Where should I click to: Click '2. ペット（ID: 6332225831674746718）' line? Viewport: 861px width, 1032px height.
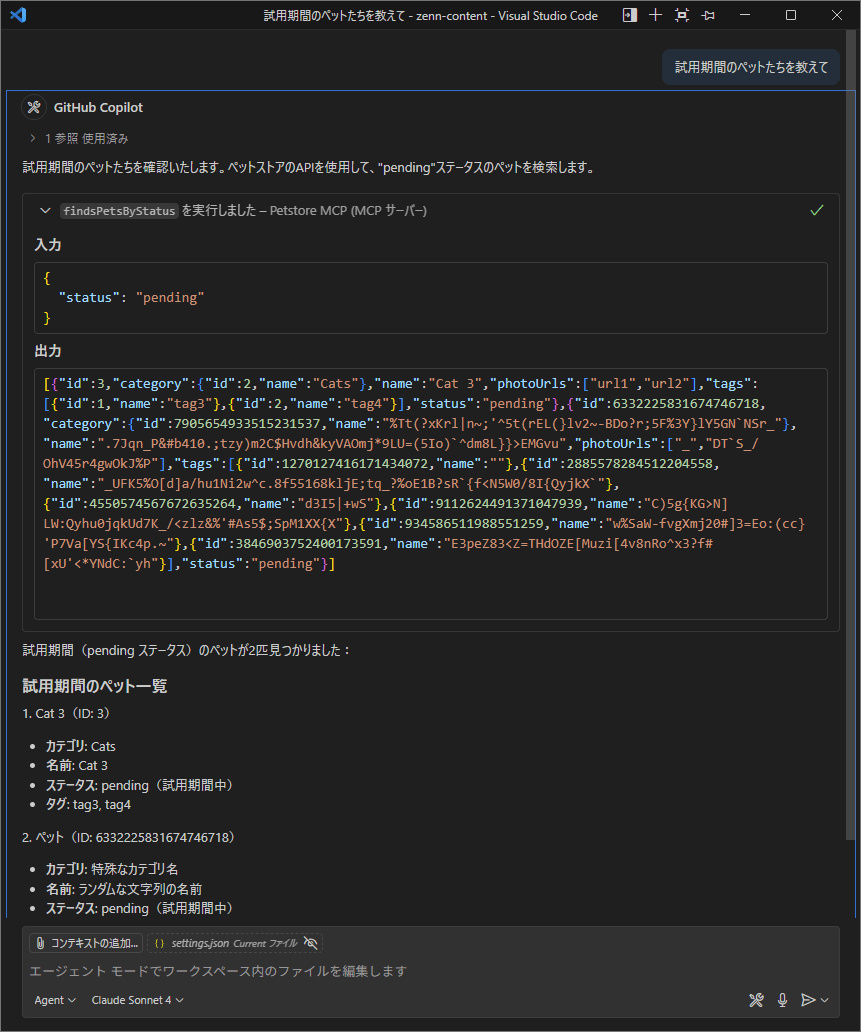click(128, 837)
